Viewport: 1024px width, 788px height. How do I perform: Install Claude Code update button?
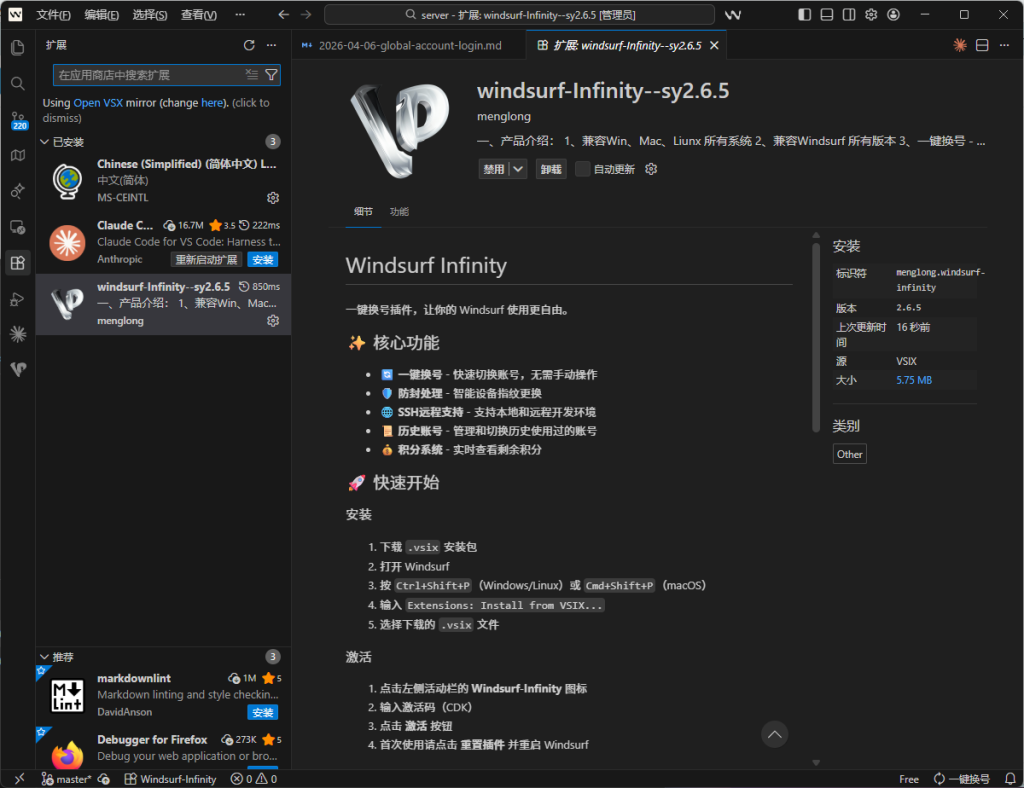coord(263,260)
